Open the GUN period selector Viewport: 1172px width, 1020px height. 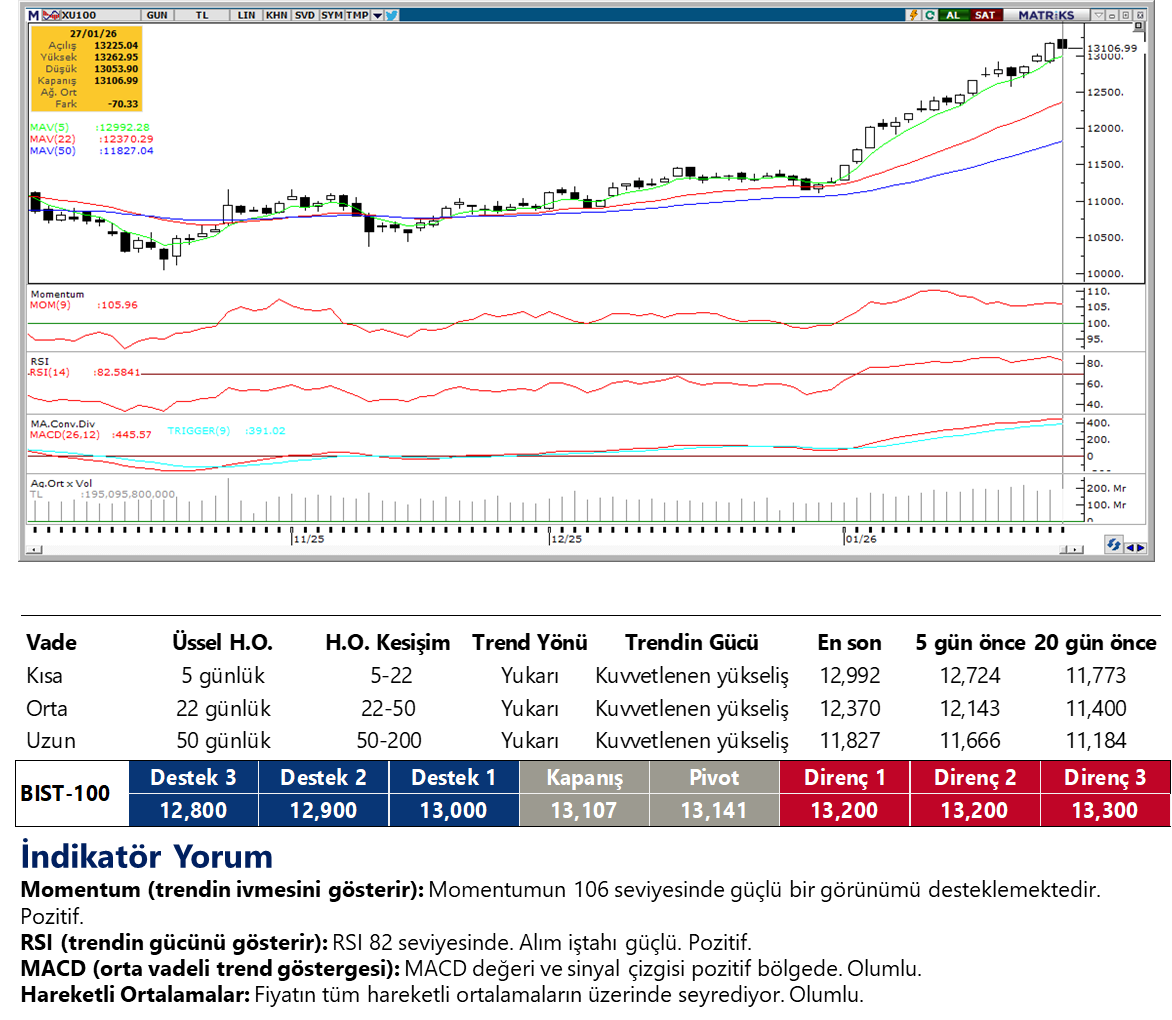pyautogui.click(x=156, y=15)
